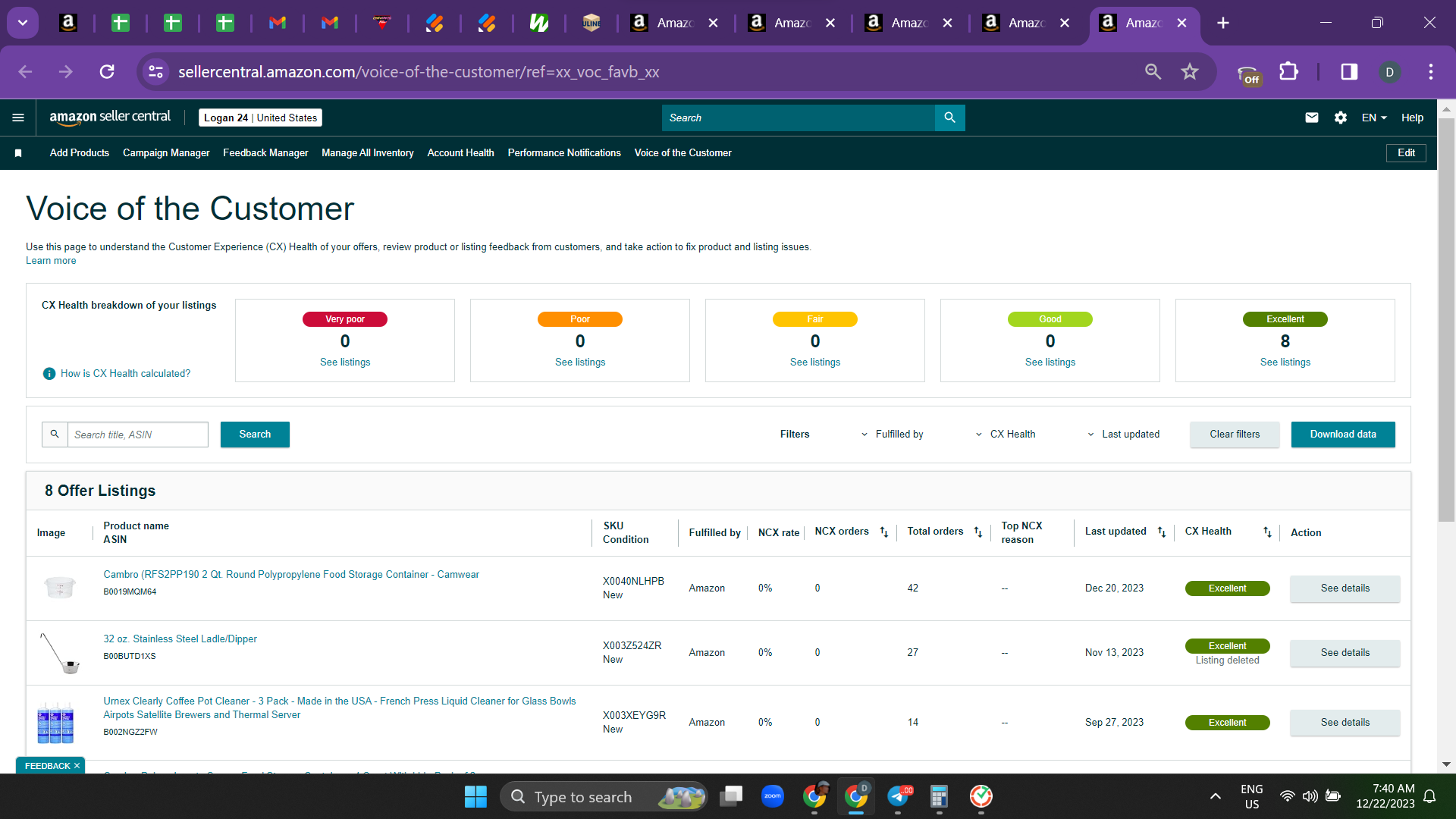Click the Windows taskbar search box
This screenshot has height=819, width=1456.
coord(604,796)
